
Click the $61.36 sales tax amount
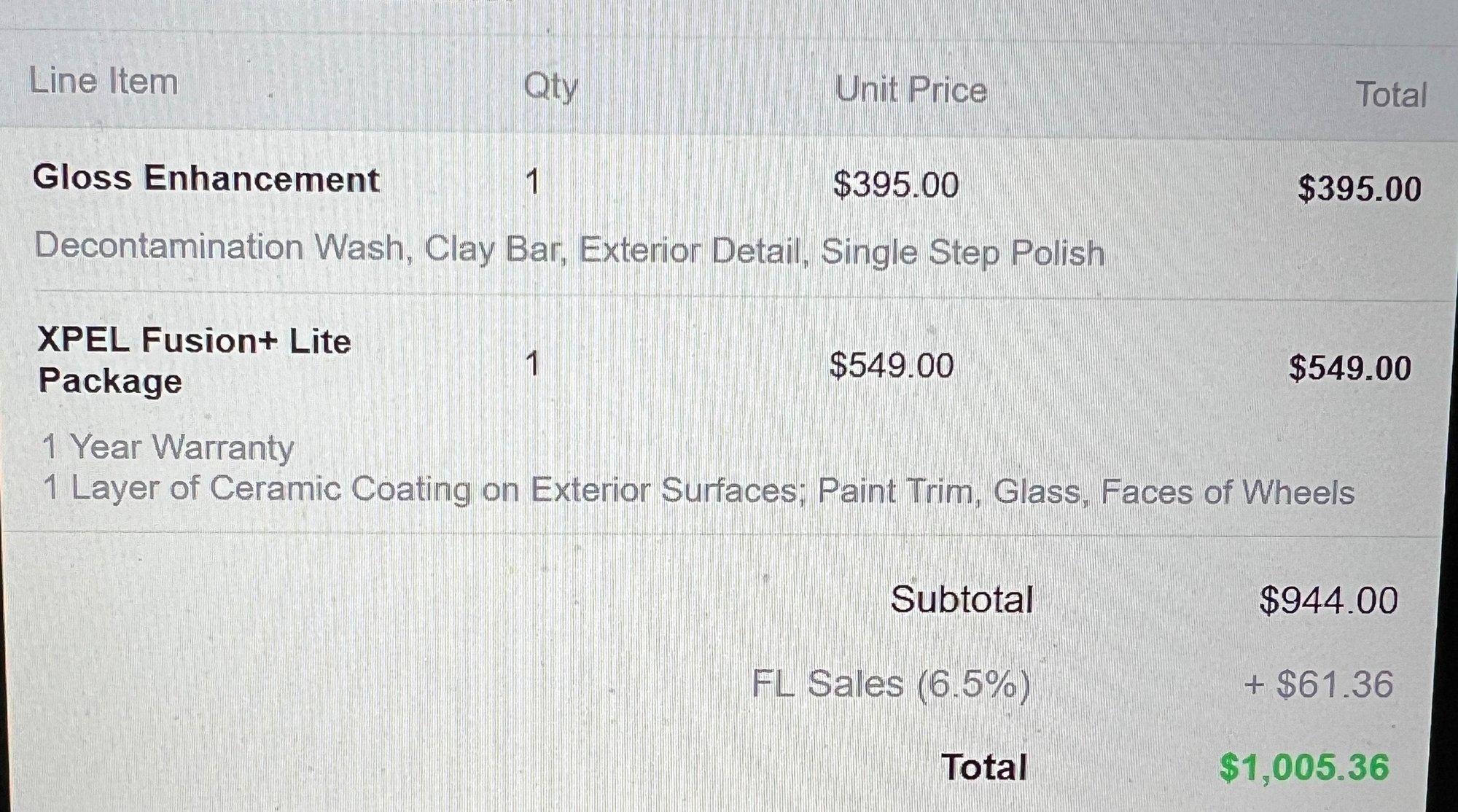(x=1319, y=685)
